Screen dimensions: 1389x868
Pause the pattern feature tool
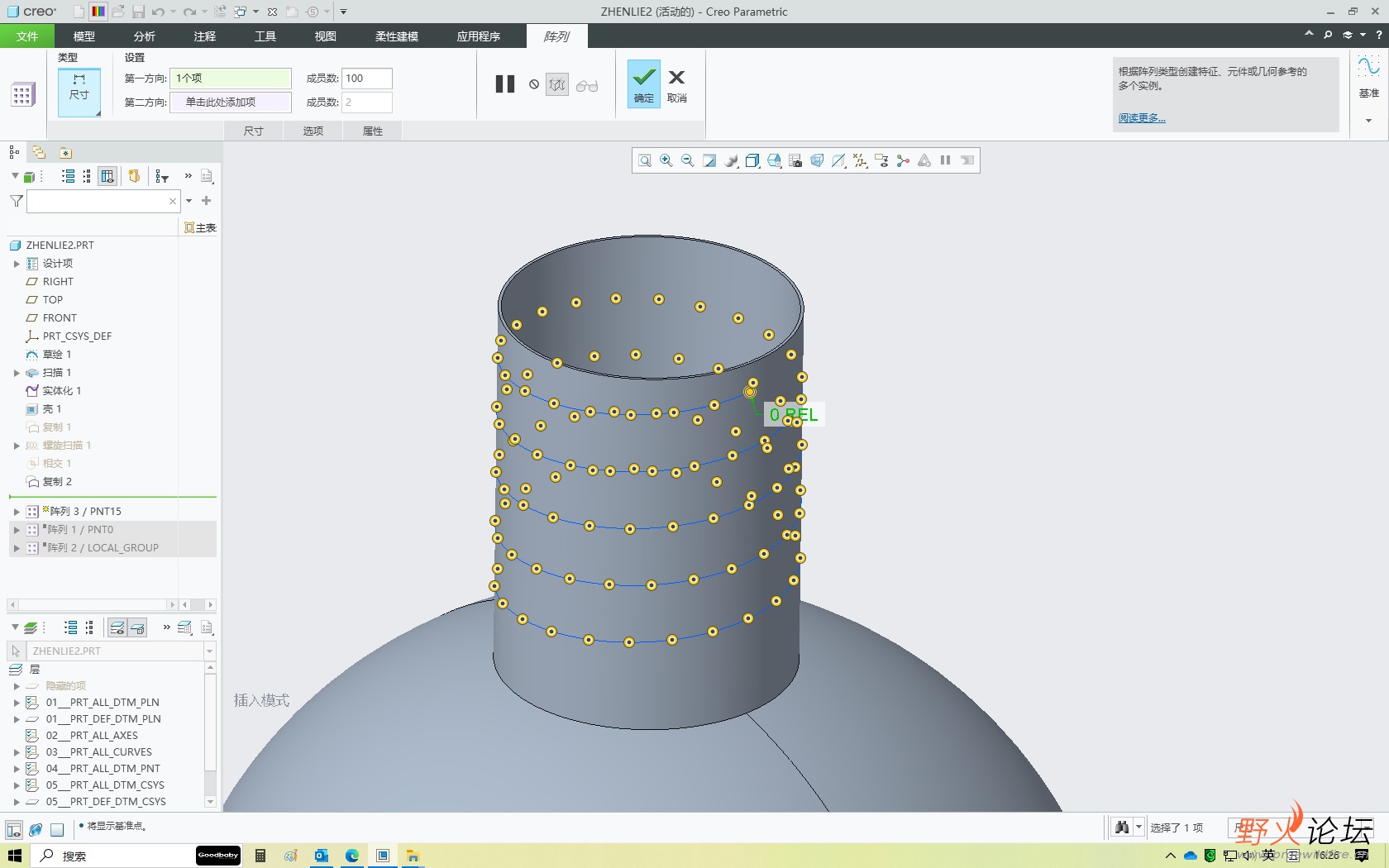click(505, 84)
